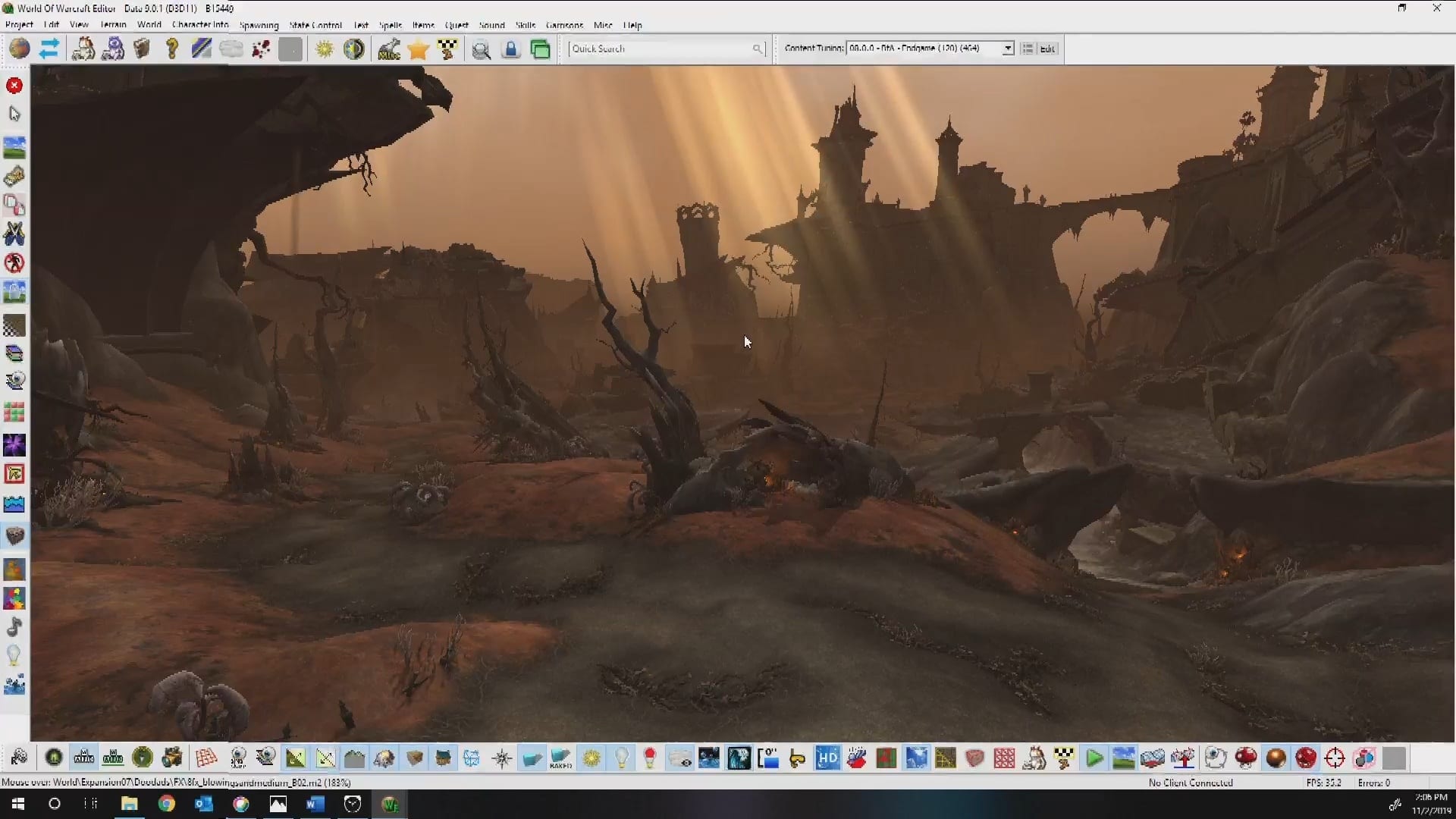
Task: Click the red crosshair target icon
Action: tap(1335, 758)
